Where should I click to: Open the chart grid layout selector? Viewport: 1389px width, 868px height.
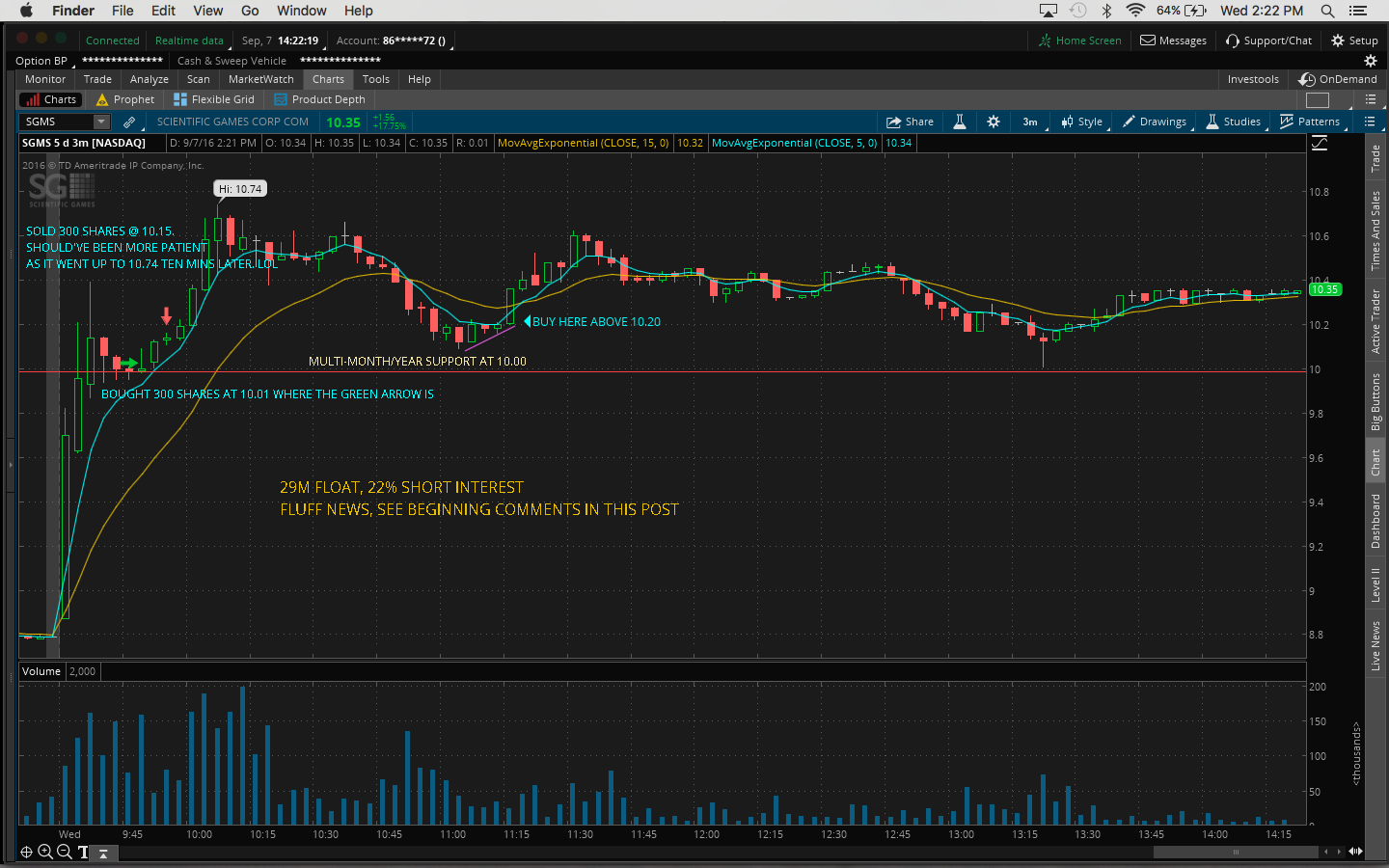(1318, 99)
